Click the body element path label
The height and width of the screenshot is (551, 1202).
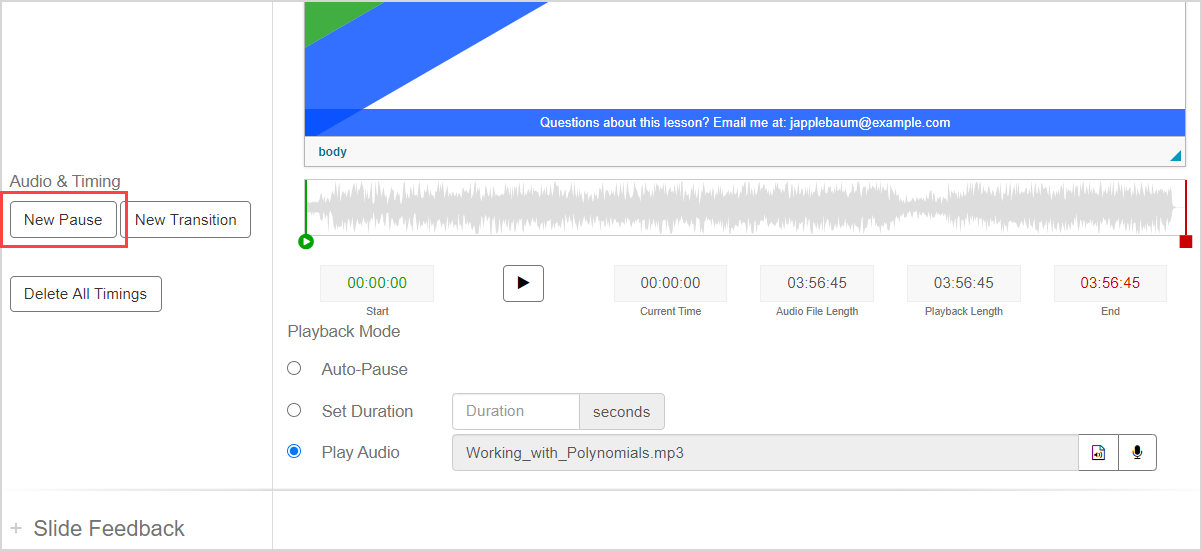point(333,152)
